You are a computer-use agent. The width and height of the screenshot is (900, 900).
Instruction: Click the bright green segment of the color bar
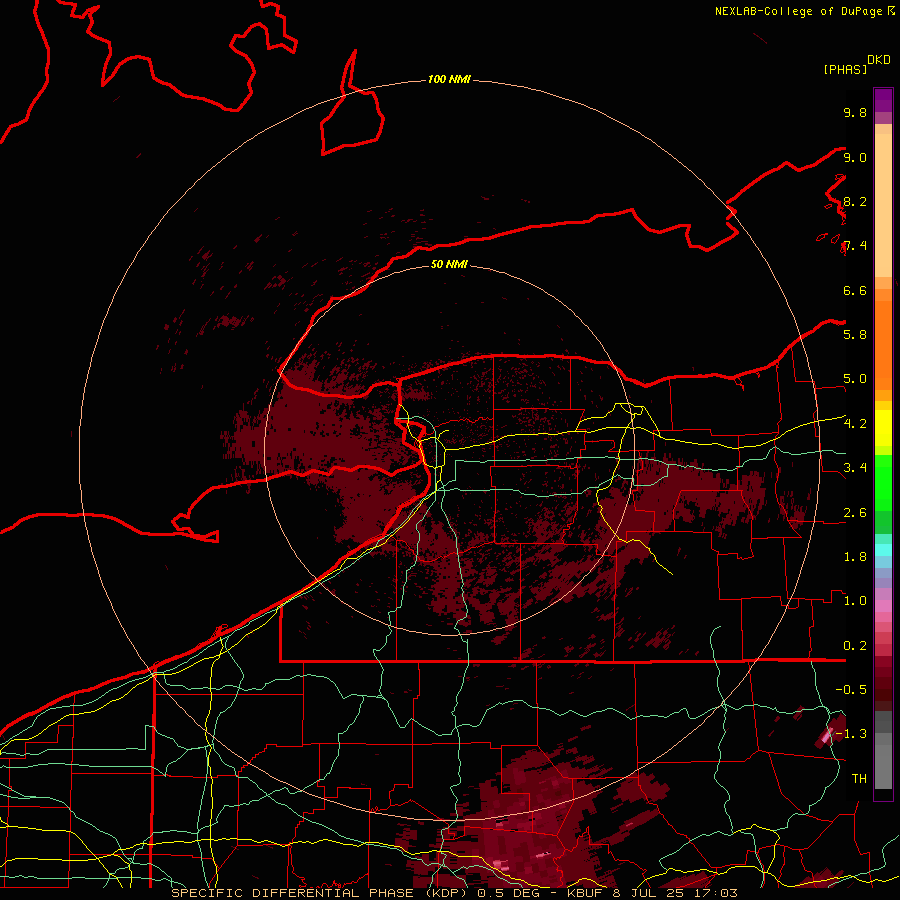click(883, 482)
